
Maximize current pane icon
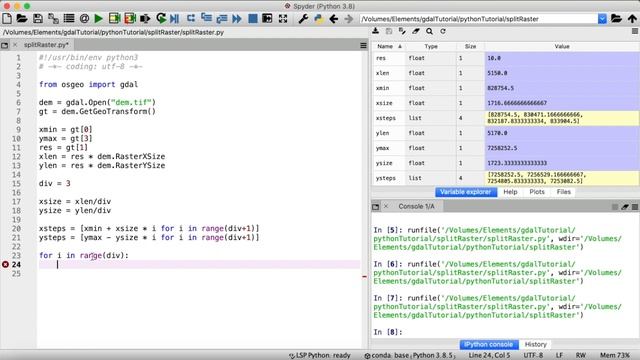pos(267,18)
